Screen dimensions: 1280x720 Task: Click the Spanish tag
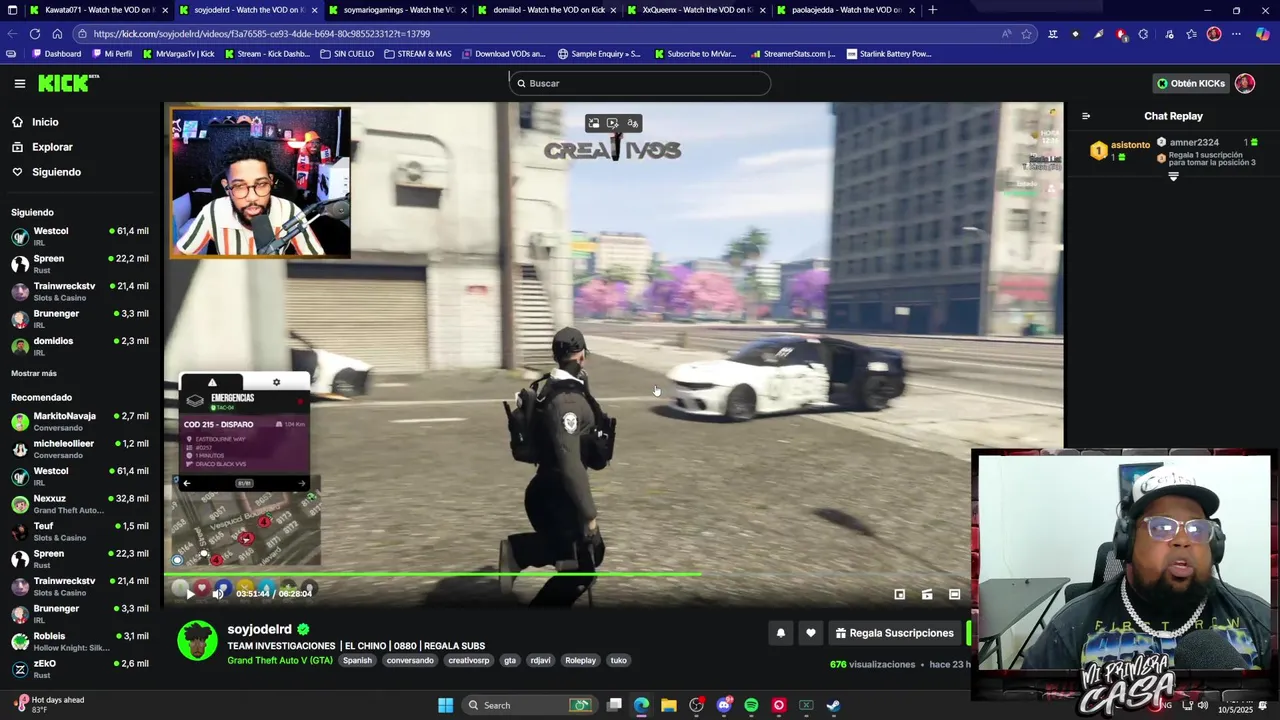click(x=357, y=660)
